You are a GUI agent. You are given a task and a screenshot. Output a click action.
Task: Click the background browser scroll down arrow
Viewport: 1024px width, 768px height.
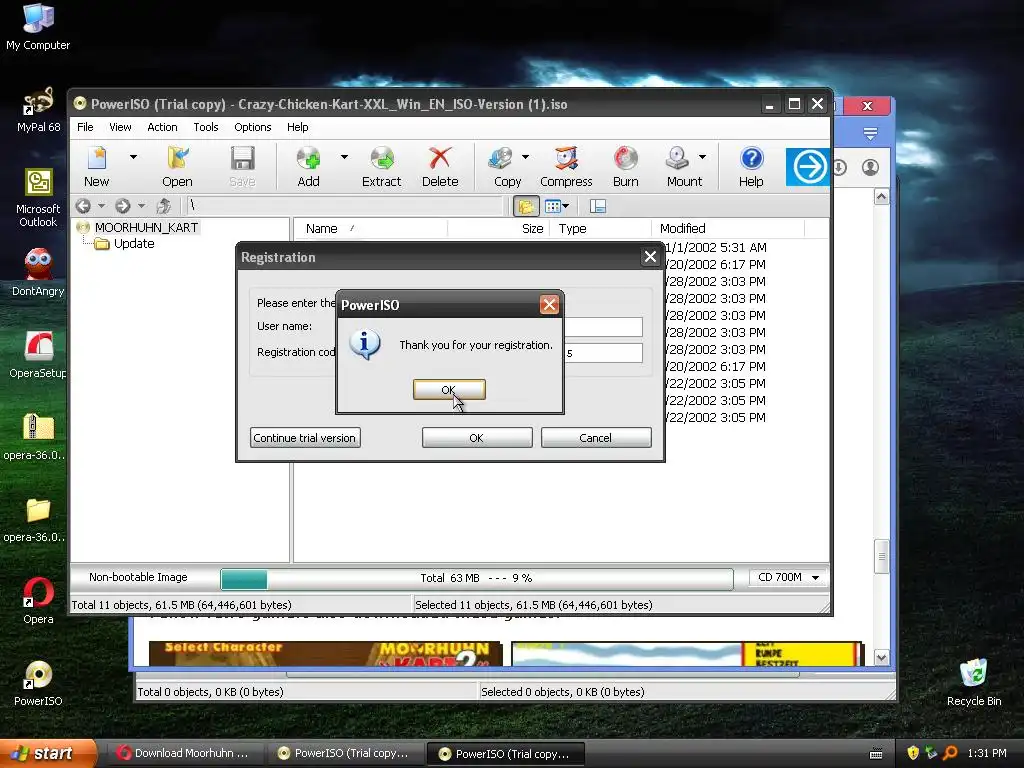coord(882,658)
